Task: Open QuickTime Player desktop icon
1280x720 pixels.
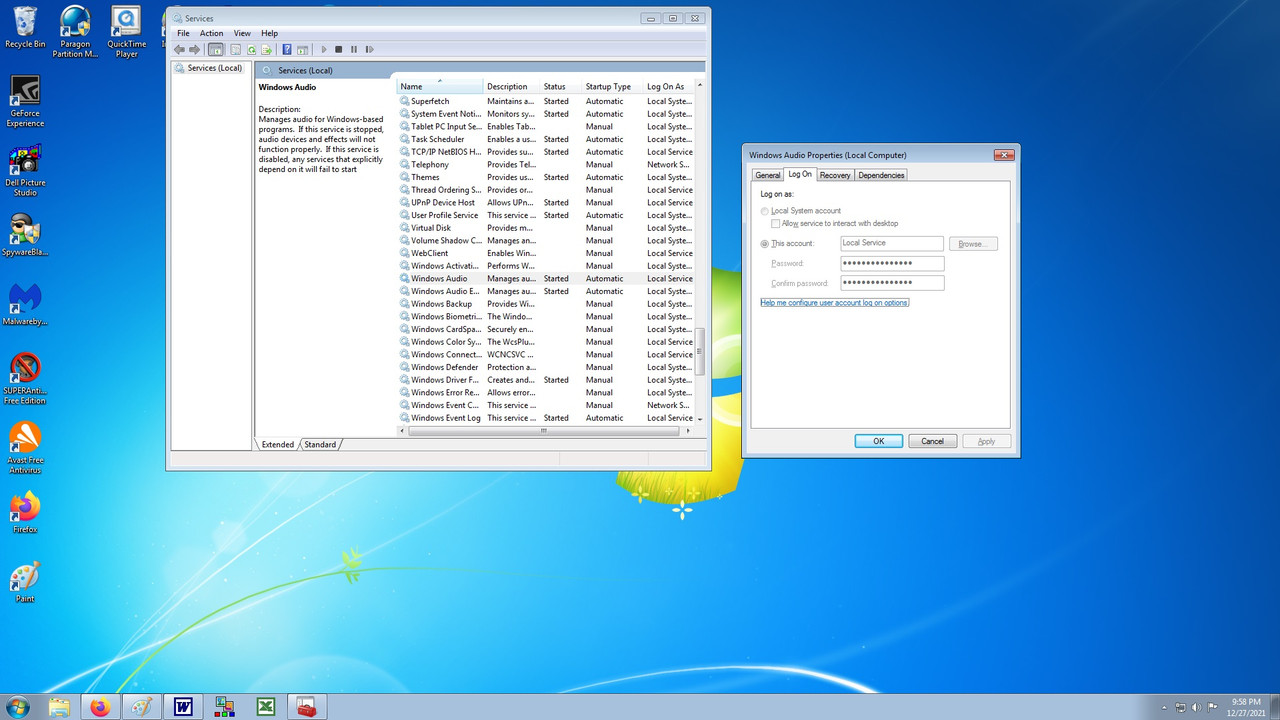Action: click(126, 32)
